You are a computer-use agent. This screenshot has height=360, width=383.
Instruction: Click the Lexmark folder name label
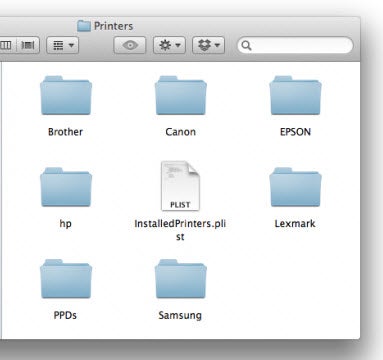pyautogui.click(x=295, y=223)
